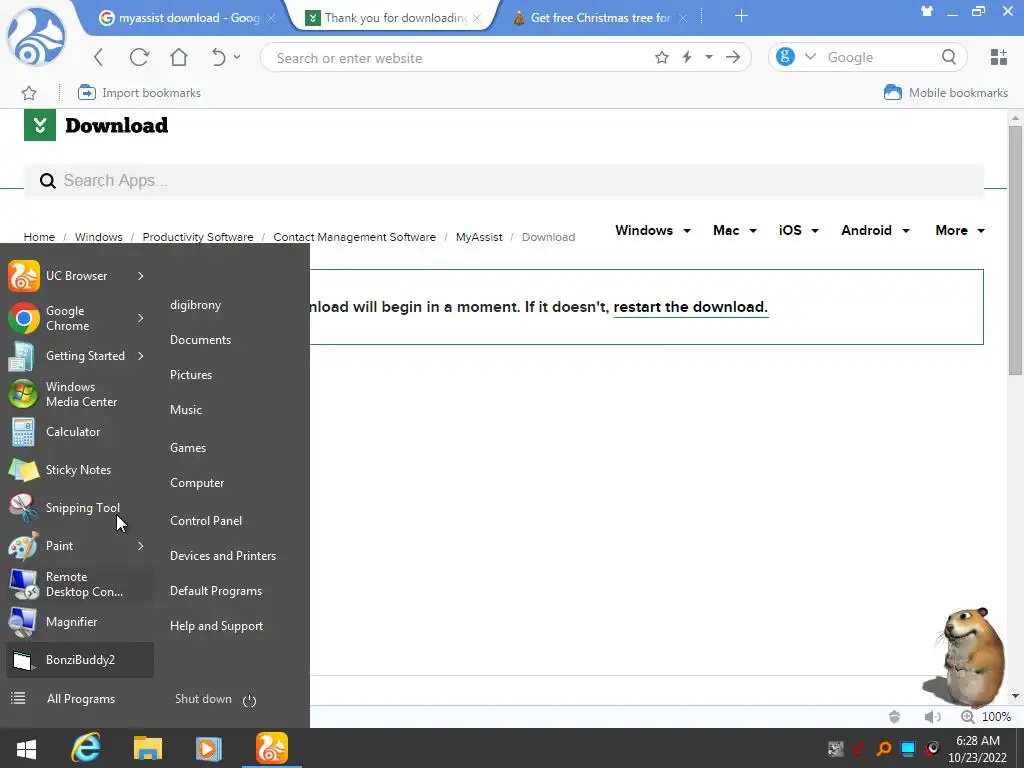The image size is (1024, 768).
Task: Click the zoom magnifier at 100%
Action: point(968,716)
